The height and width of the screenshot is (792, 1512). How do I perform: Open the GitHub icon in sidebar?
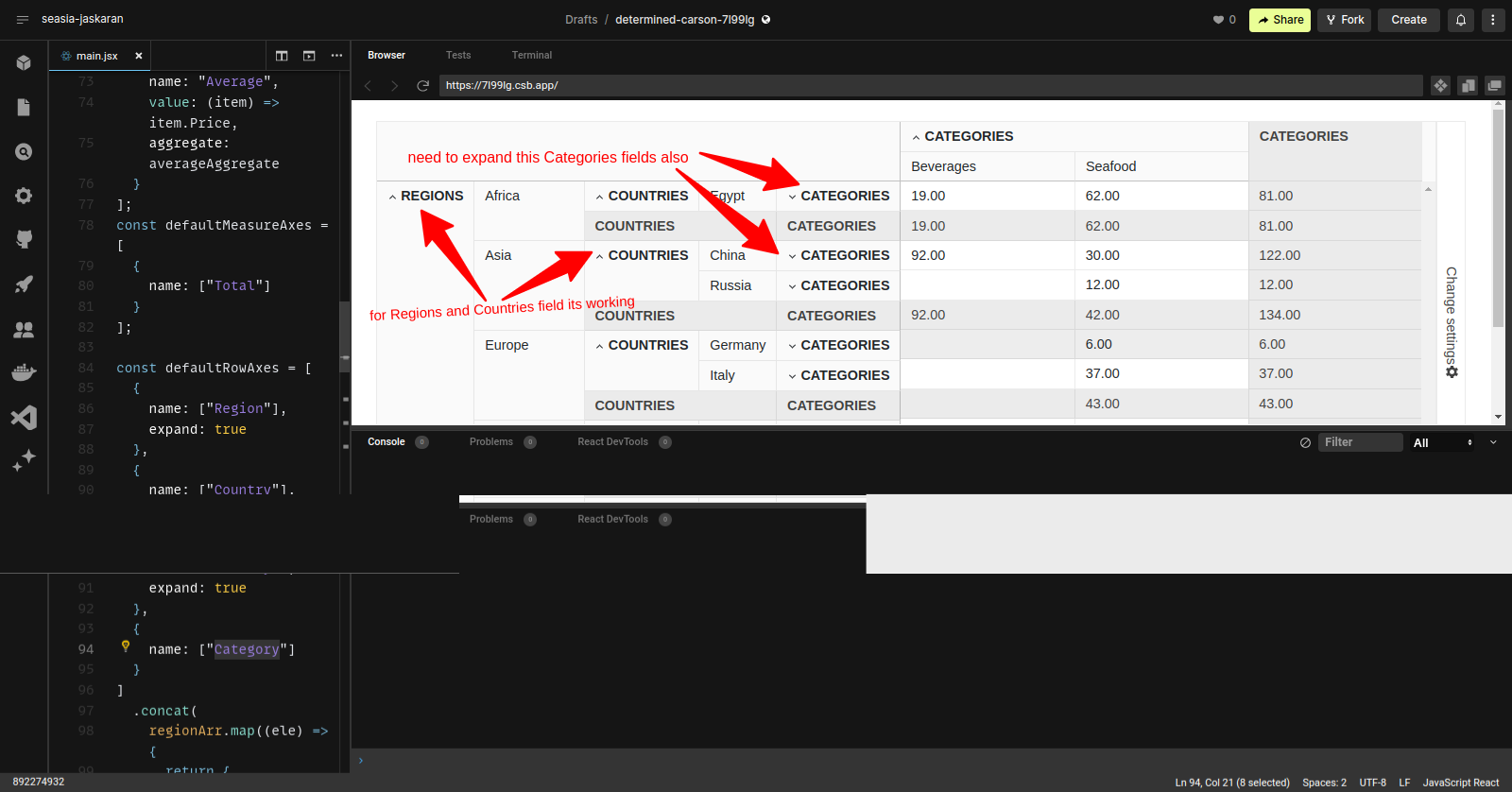tap(24, 239)
